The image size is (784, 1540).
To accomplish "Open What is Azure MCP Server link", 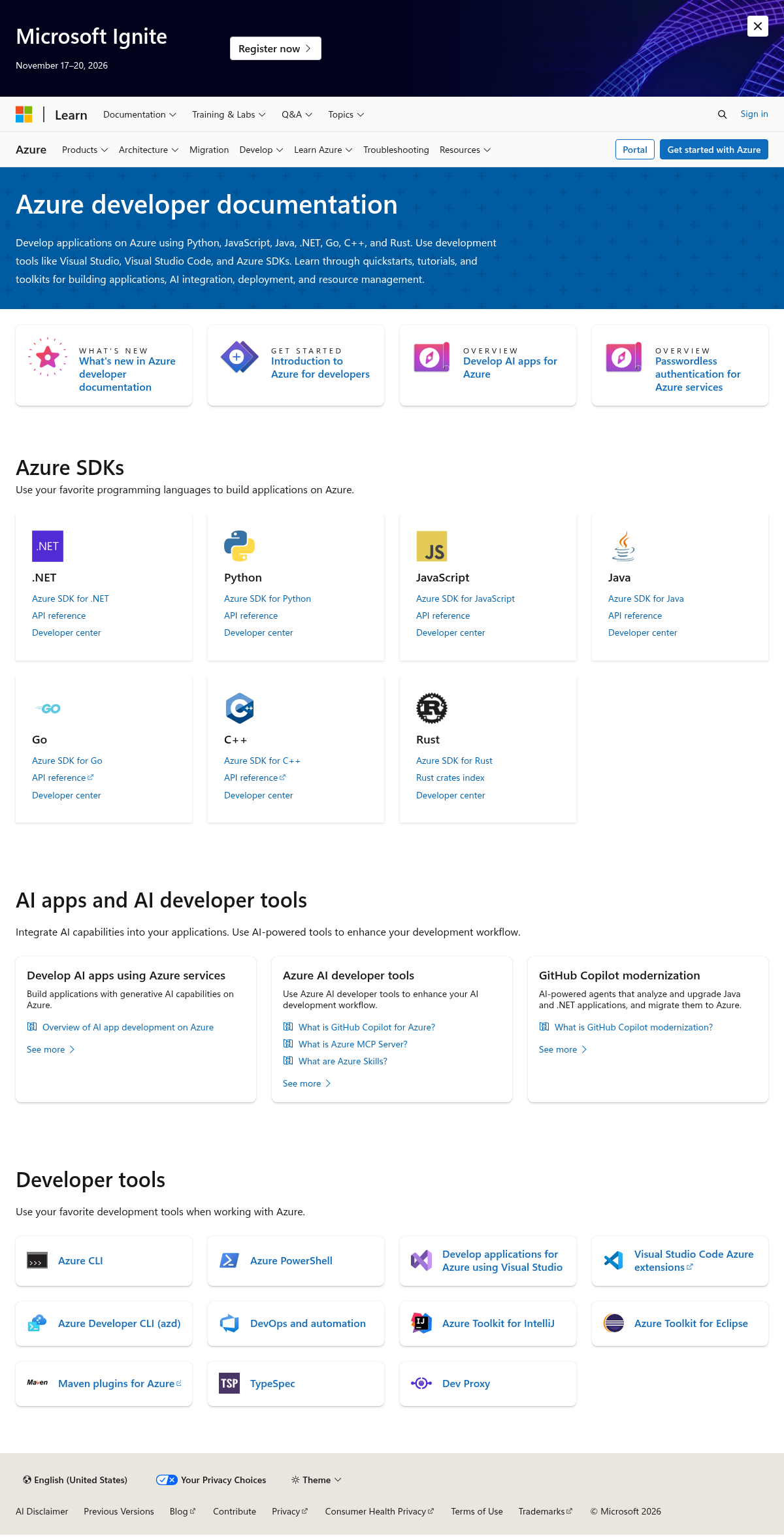I will (x=353, y=1044).
